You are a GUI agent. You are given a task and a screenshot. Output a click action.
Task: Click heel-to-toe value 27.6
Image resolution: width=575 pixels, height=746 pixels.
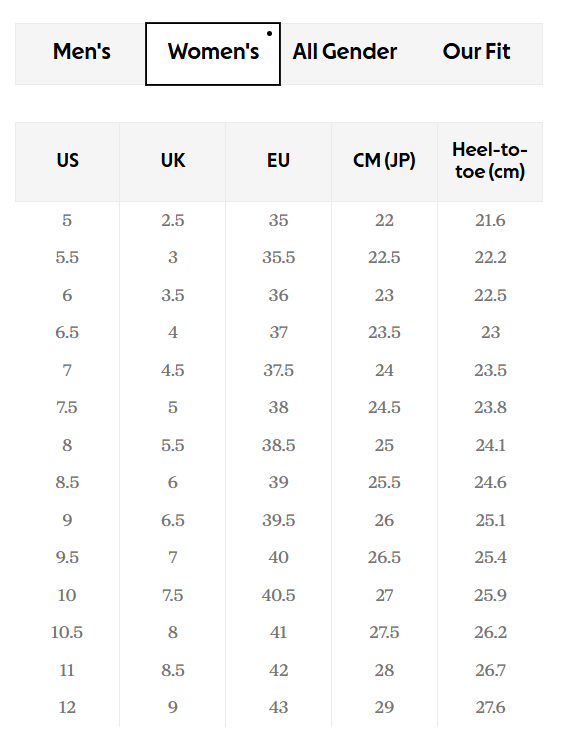(490, 707)
